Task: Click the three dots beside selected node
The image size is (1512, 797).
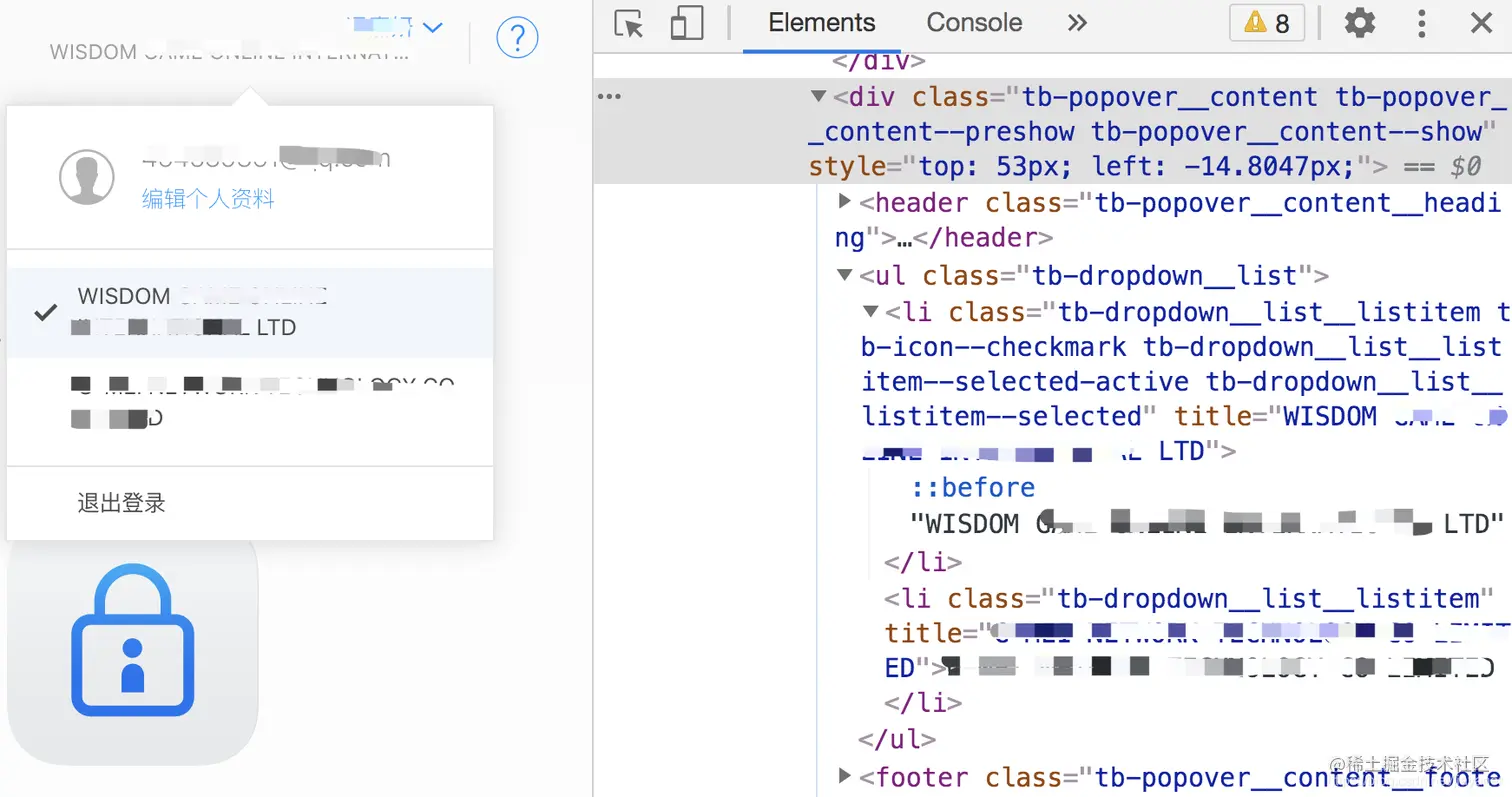Action: pyautogui.click(x=609, y=96)
